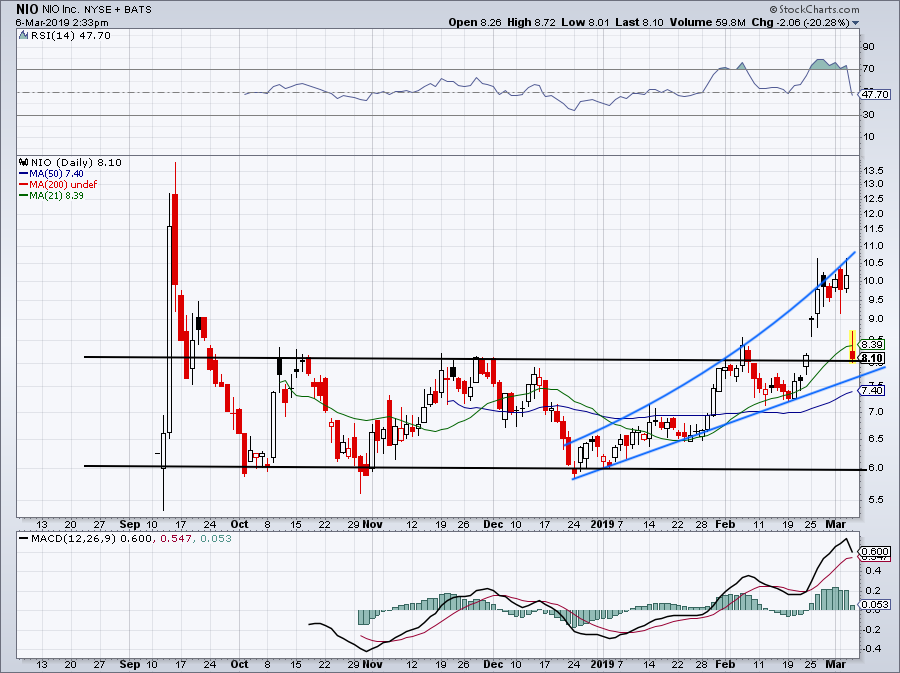This screenshot has width=900, height=673.
Task: Click the MACD signal value 0.547
Action: [174, 539]
